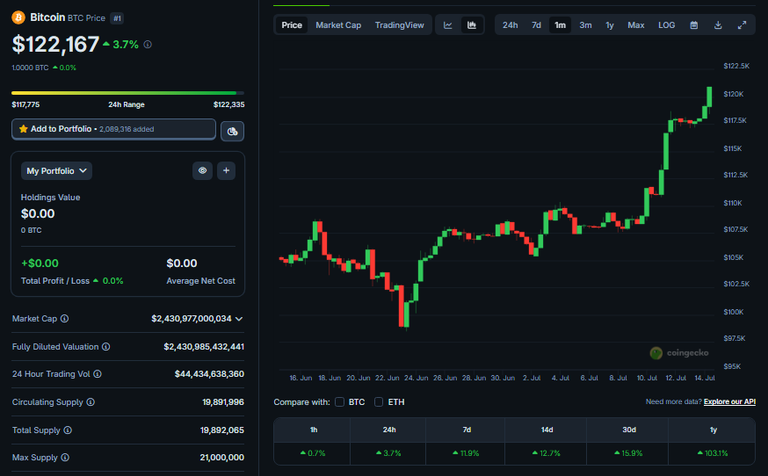This screenshot has height=476, width=768.
Task: Click the Max Supply value 21,000,000
Action: point(222,457)
